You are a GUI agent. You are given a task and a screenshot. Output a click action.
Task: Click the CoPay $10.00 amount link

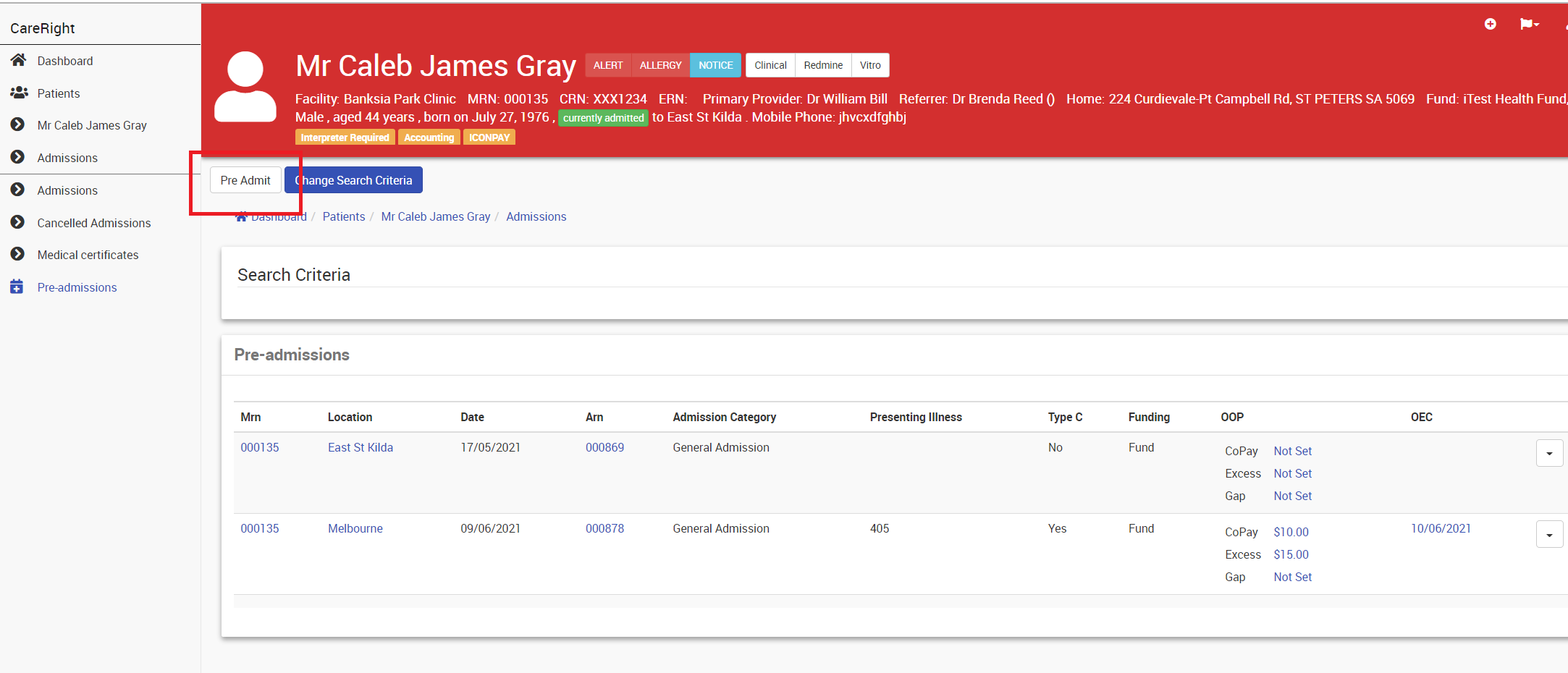(x=1291, y=532)
